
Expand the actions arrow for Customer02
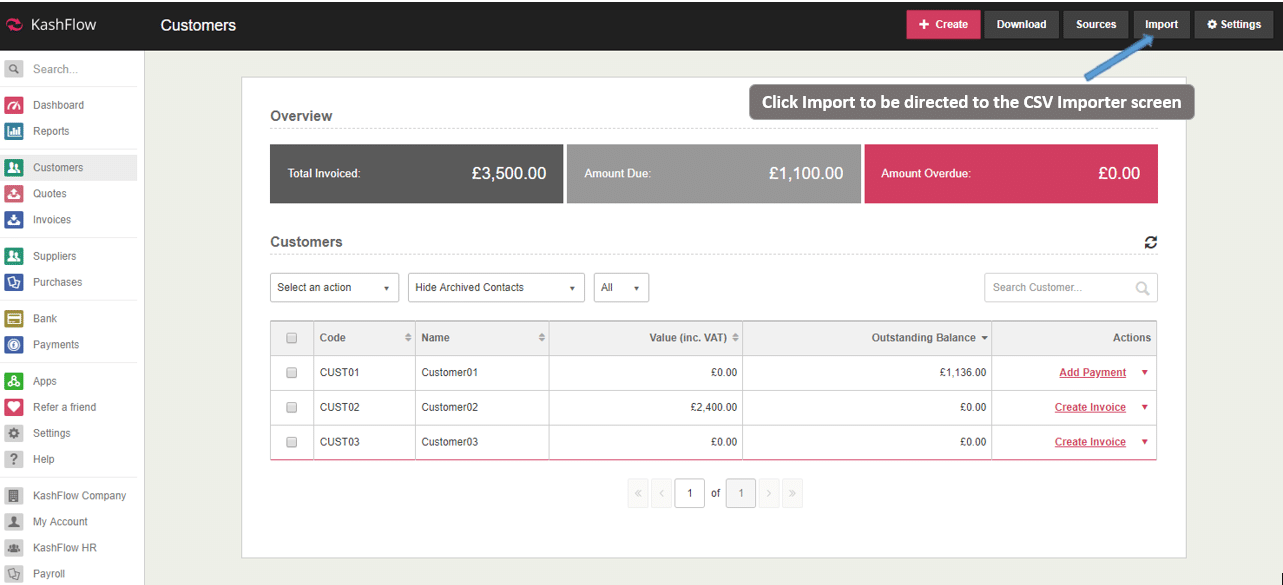pyautogui.click(x=1145, y=407)
